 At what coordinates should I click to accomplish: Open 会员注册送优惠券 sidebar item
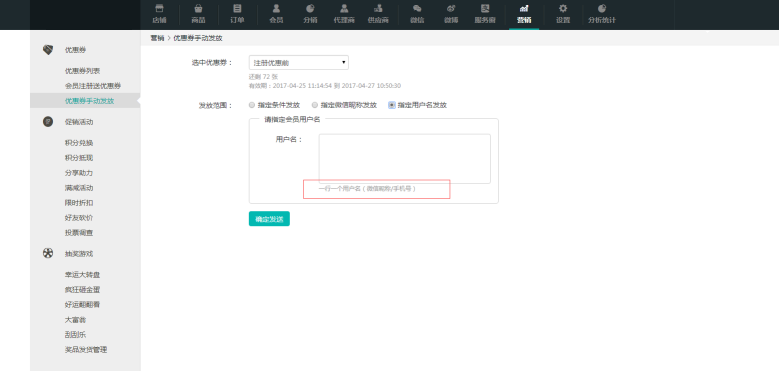[x=93, y=86]
